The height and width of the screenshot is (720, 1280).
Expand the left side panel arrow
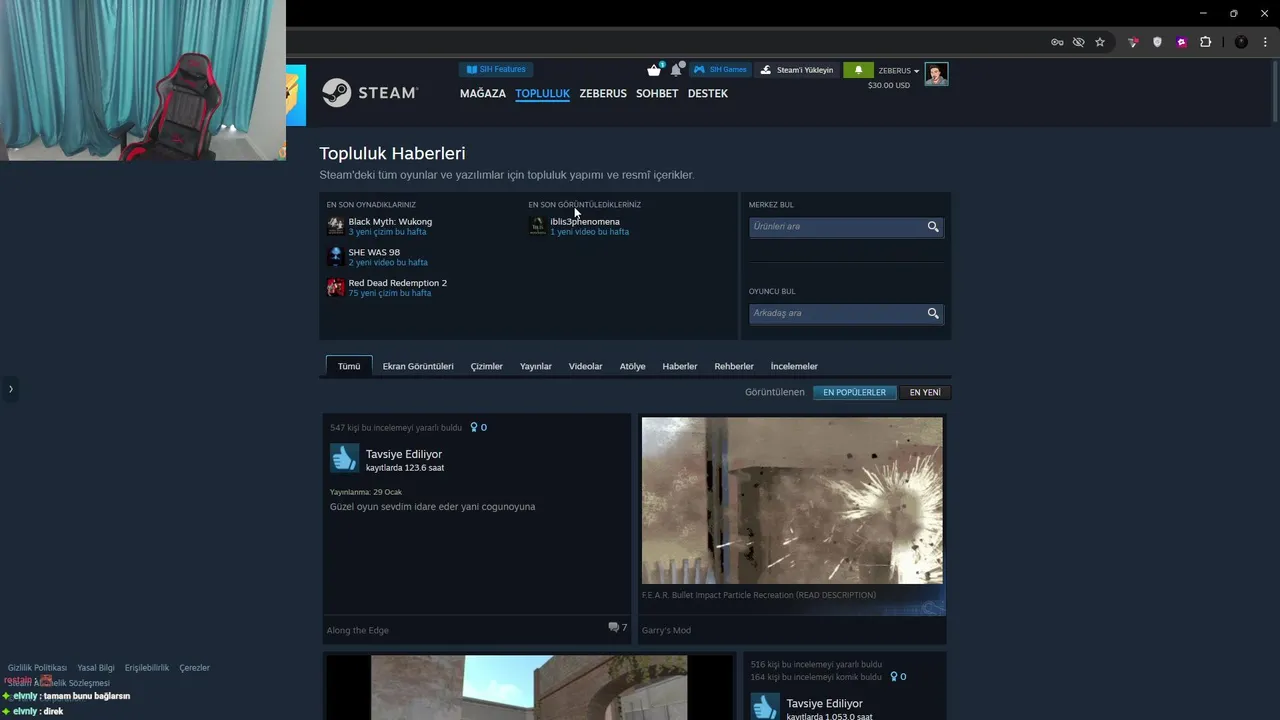11,389
